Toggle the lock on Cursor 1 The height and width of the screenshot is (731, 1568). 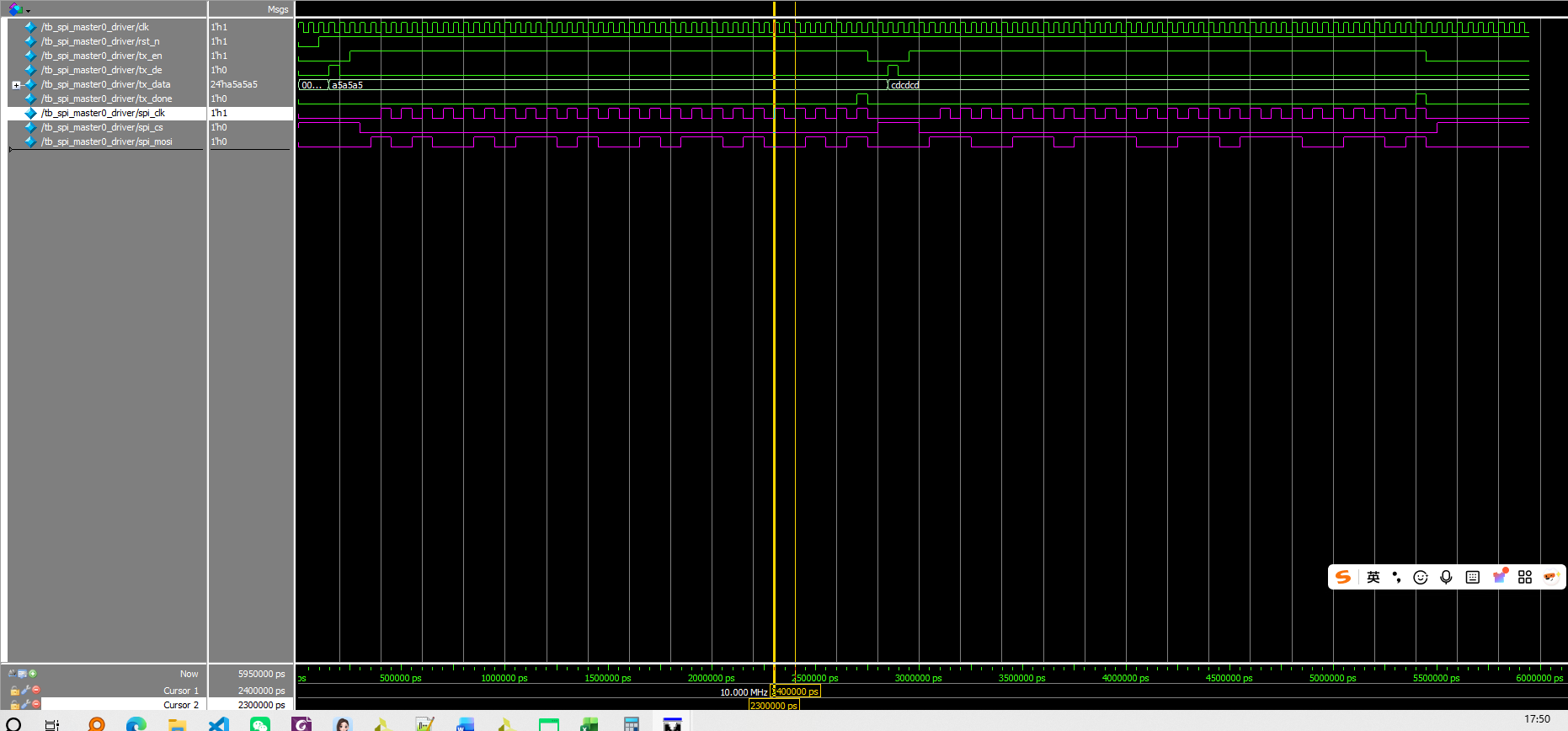14,691
